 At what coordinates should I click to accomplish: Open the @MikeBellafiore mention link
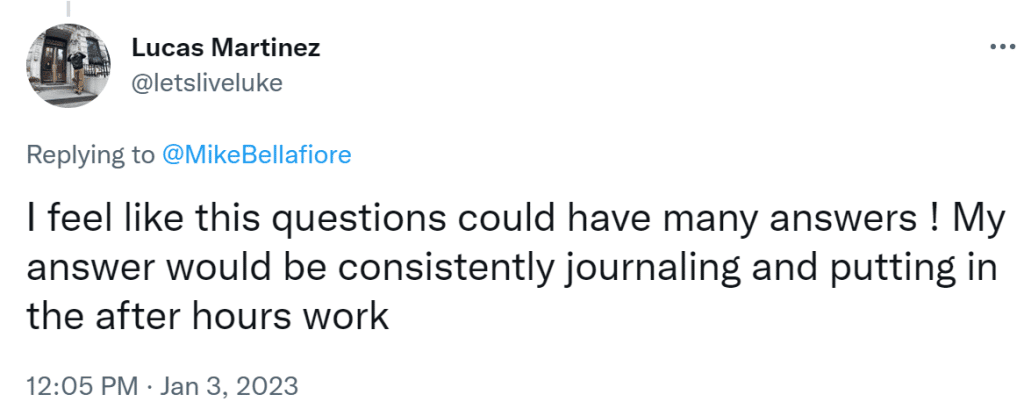click(x=256, y=155)
